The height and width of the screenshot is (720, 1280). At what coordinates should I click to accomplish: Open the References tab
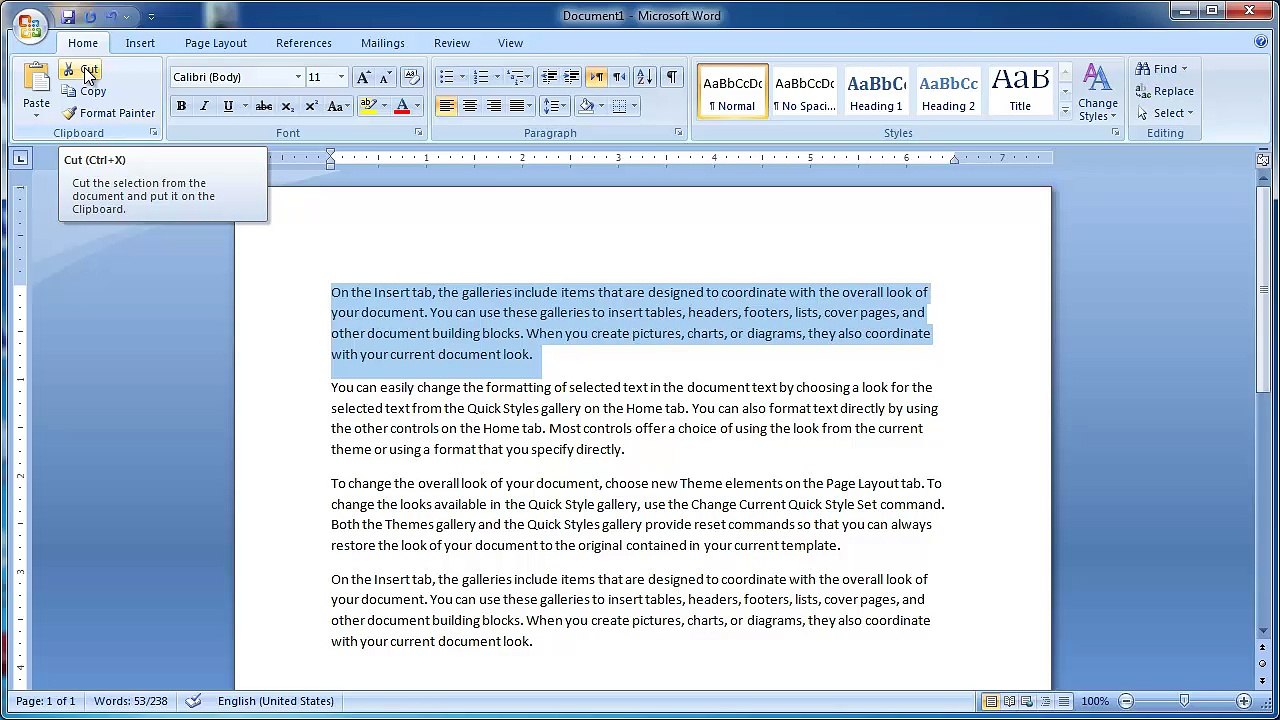(x=304, y=43)
